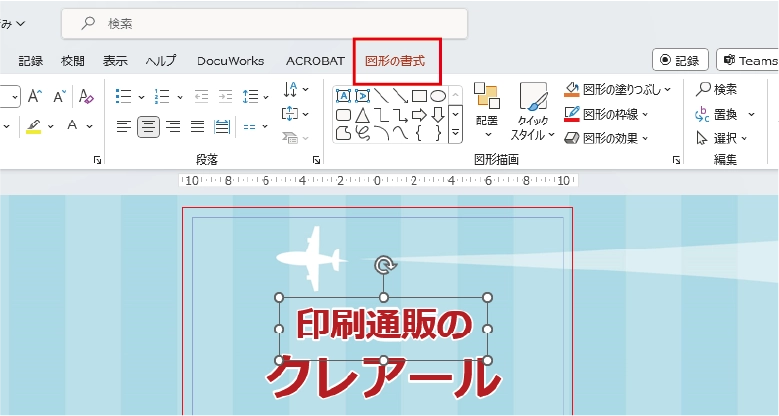The width and height of the screenshot is (779, 416).
Task: Switch to the ACROBAT tab
Action: pos(315,61)
